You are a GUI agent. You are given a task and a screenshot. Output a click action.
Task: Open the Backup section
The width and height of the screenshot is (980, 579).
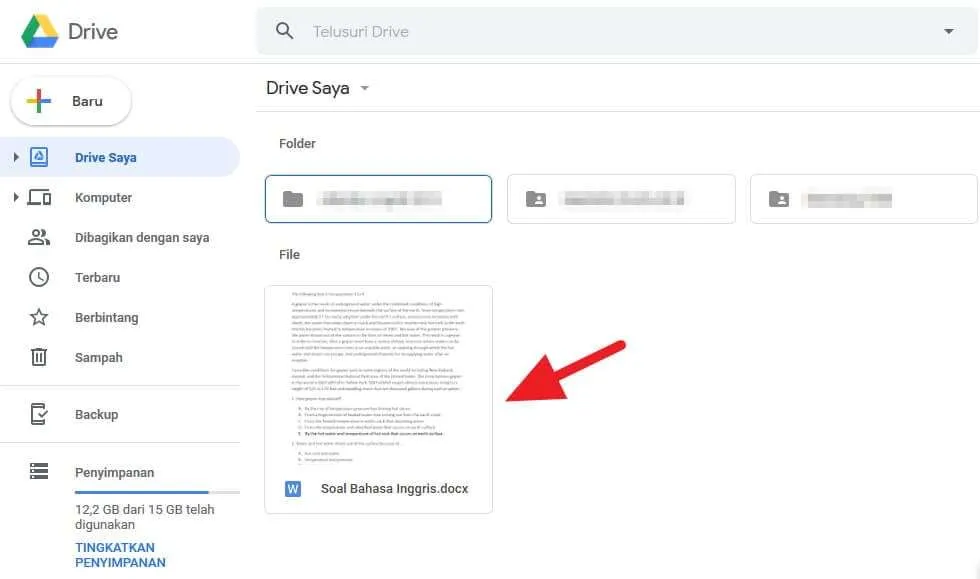click(96, 415)
